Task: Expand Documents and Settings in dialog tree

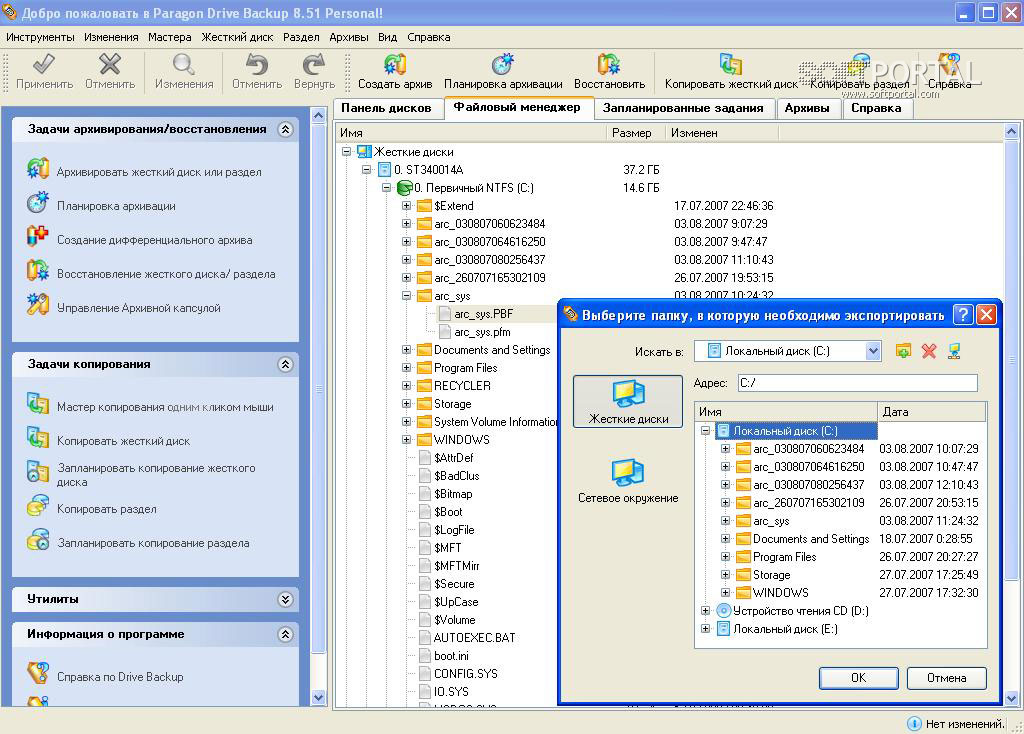Action: point(725,539)
